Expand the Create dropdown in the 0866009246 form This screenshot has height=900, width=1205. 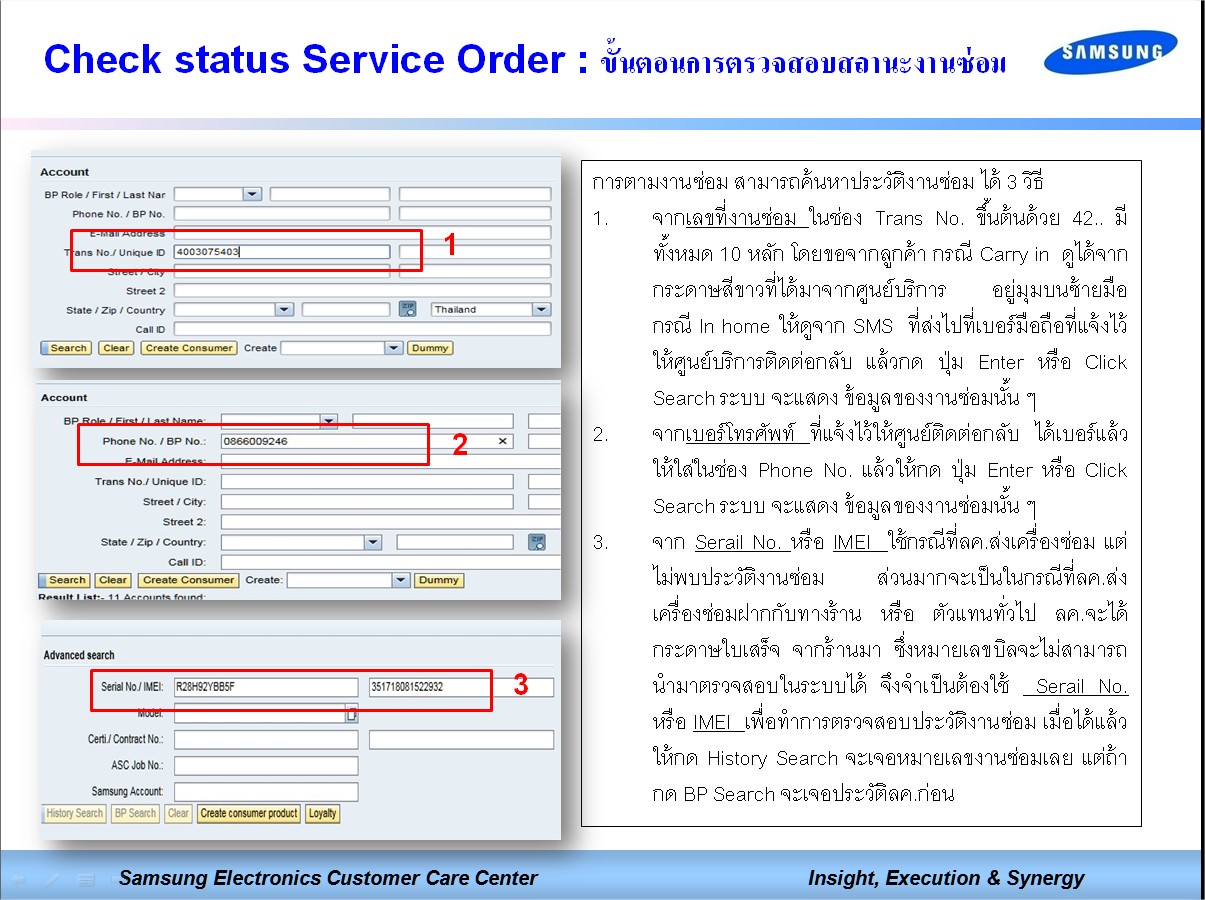400,580
